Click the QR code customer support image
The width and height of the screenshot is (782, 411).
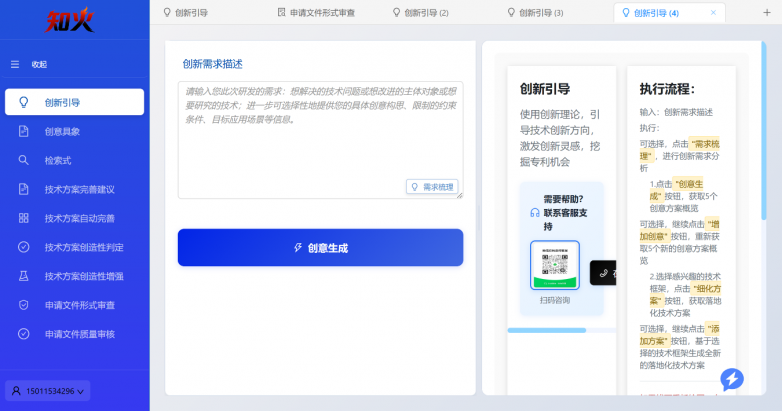point(555,264)
